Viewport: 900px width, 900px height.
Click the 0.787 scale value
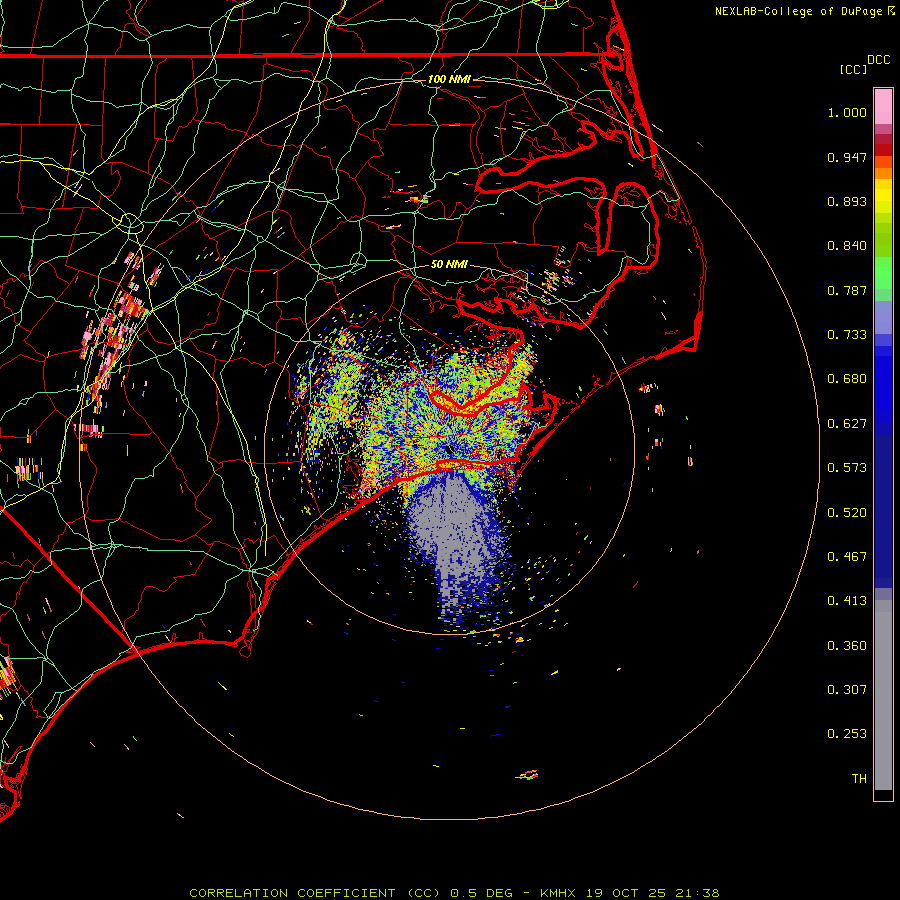[847, 290]
